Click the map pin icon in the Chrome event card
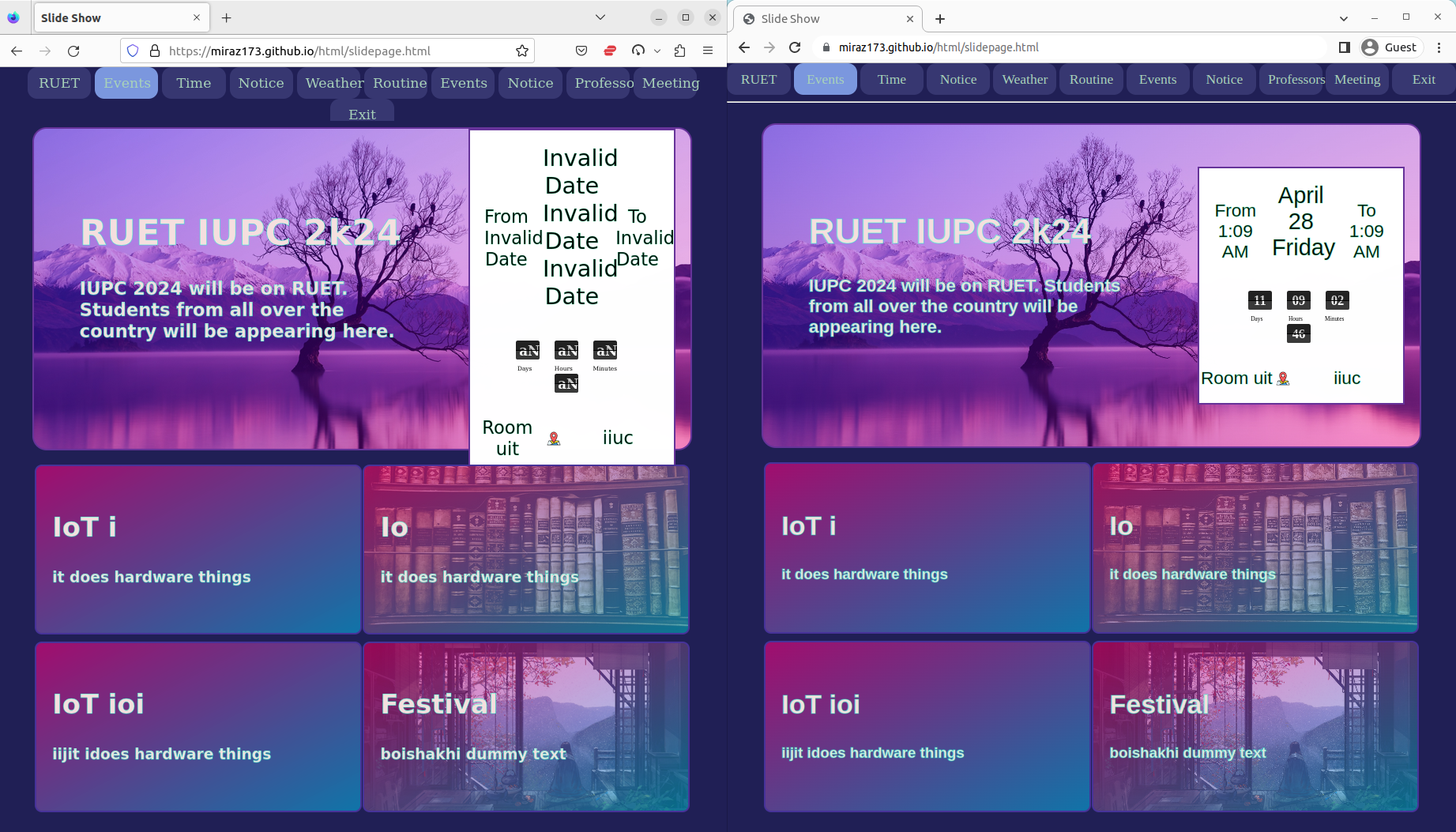This screenshot has width=1456, height=832. click(x=1283, y=378)
